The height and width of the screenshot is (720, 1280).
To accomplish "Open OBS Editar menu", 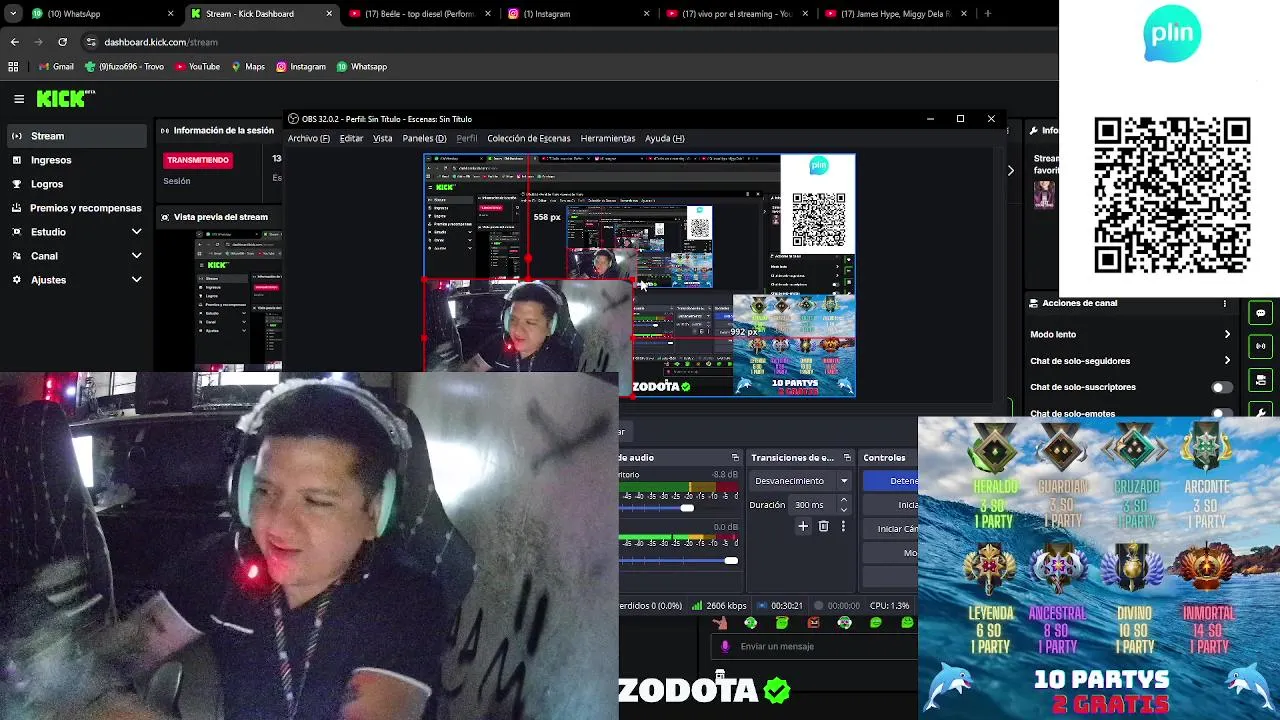I will tap(351, 139).
